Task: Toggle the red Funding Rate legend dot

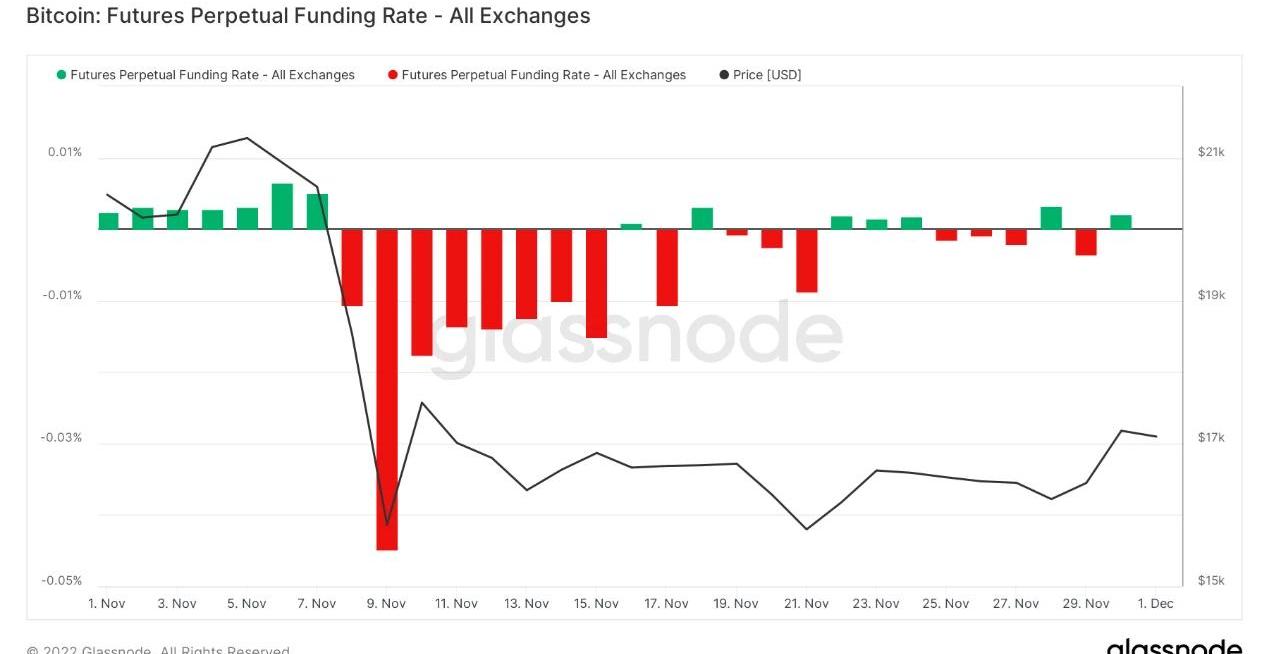Action: 393,75
